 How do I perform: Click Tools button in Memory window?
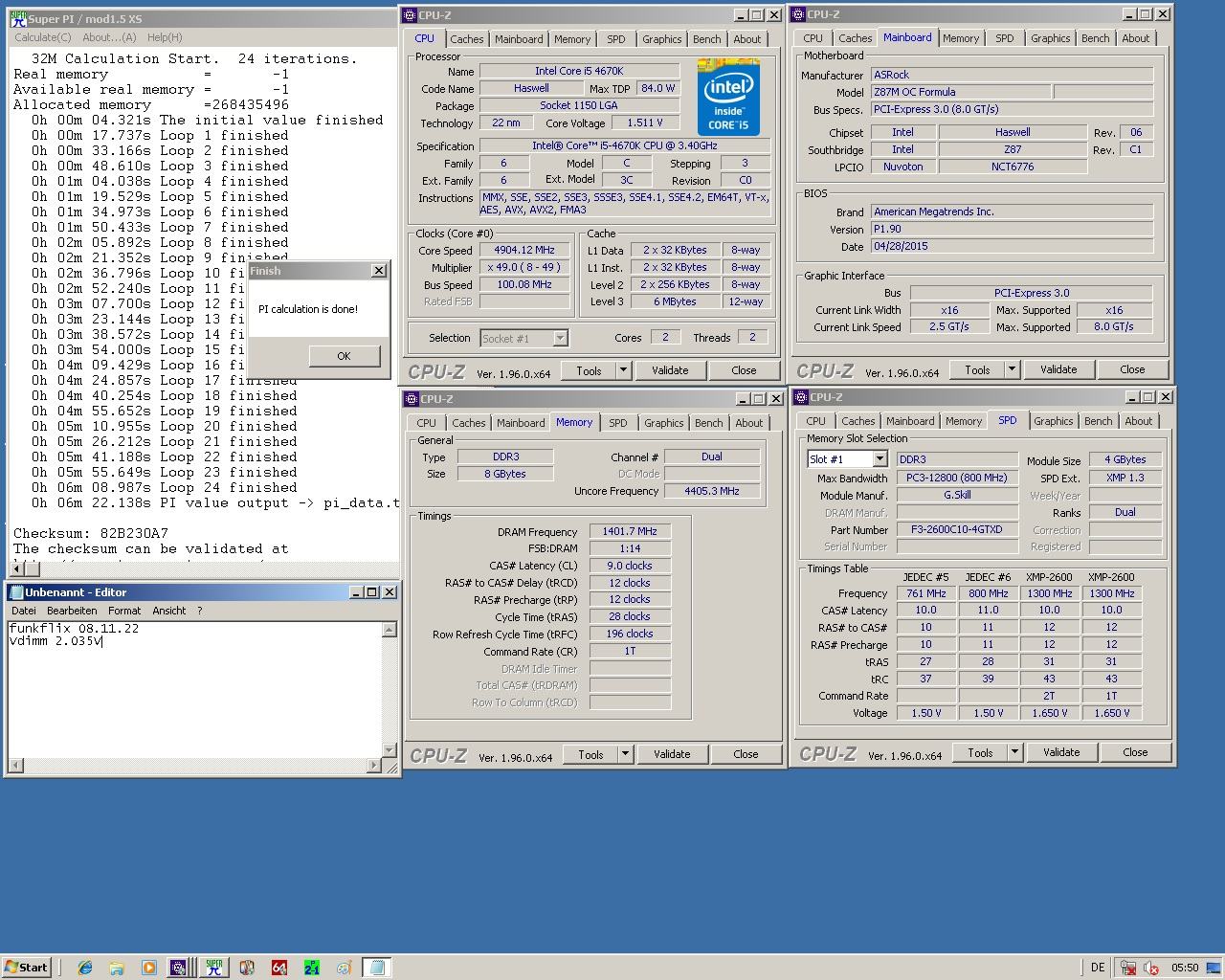pyautogui.click(x=590, y=754)
